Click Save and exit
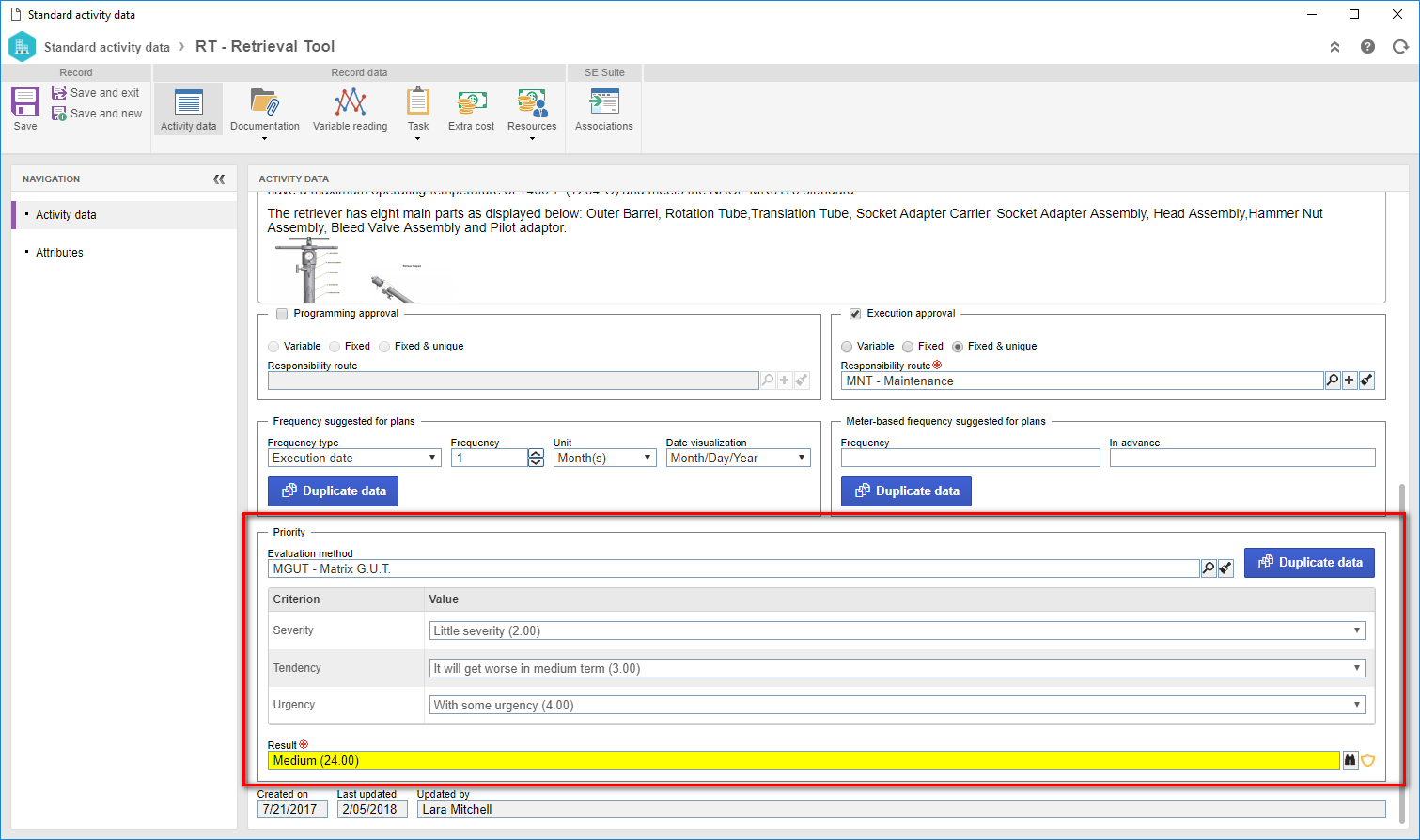This screenshot has height=840, width=1420. point(97,93)
